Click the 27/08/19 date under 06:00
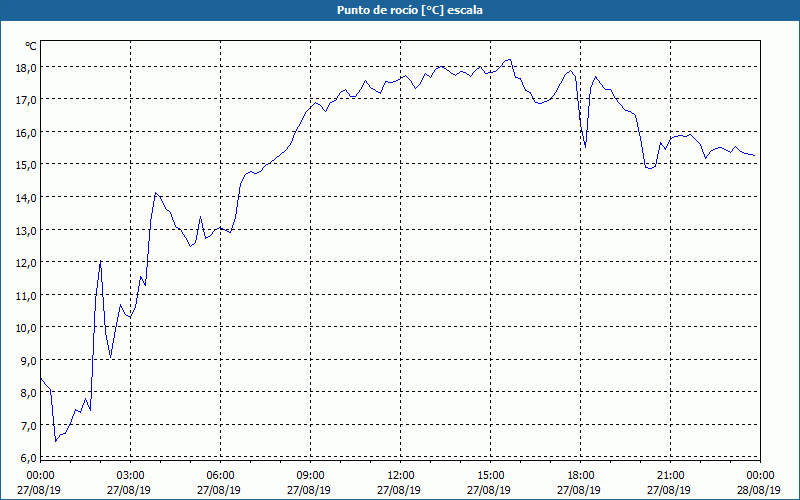This screenshot has height=500, width=800. pos(219,490)
